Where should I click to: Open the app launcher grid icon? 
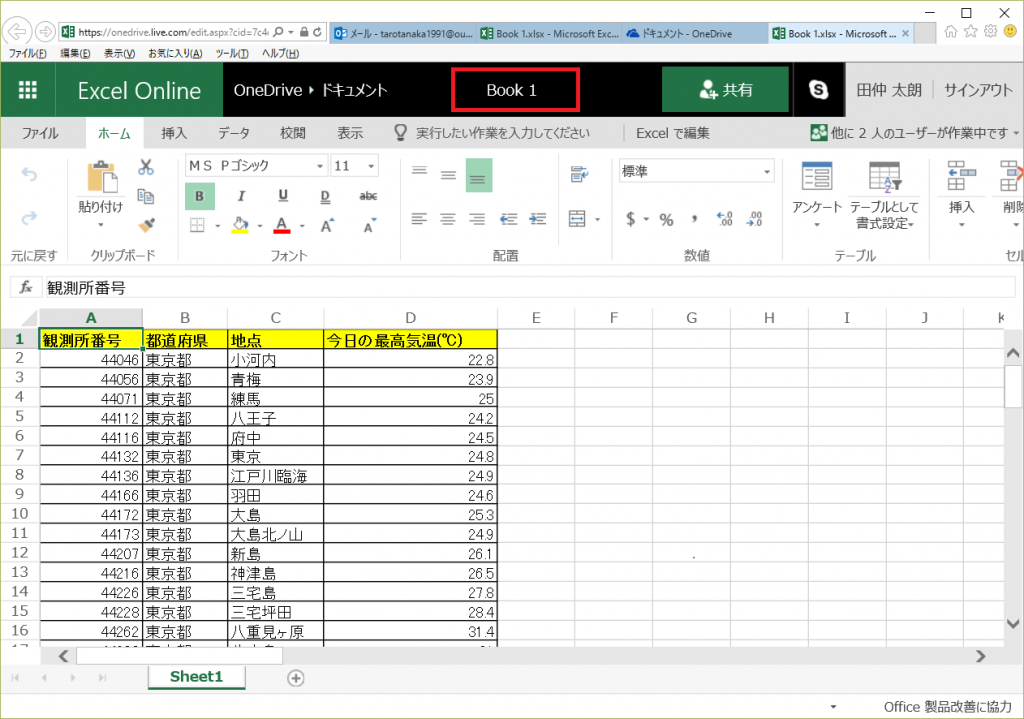click(x=27, y=90)
